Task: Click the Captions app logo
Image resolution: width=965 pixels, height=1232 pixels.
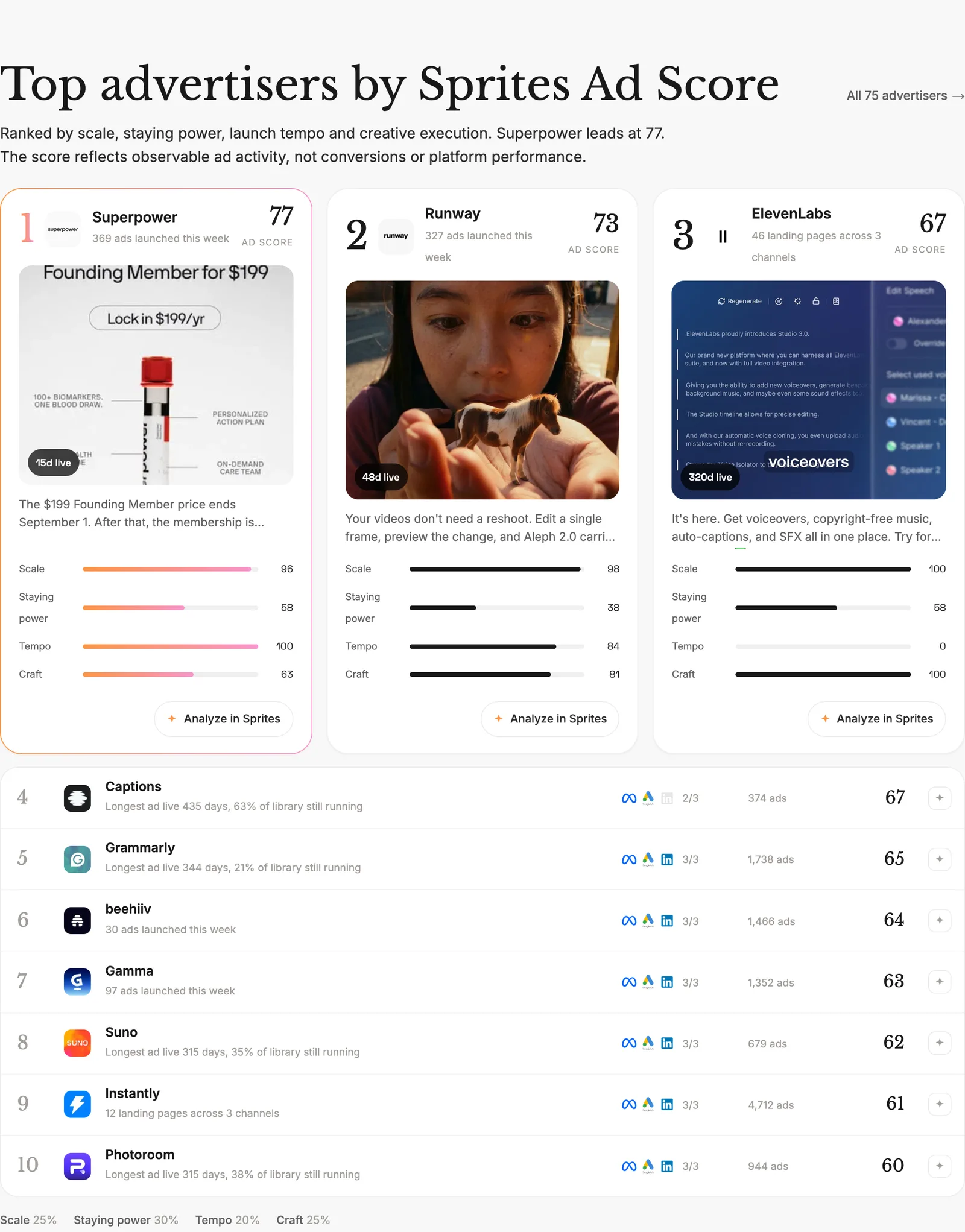Action: pos(77,798)
